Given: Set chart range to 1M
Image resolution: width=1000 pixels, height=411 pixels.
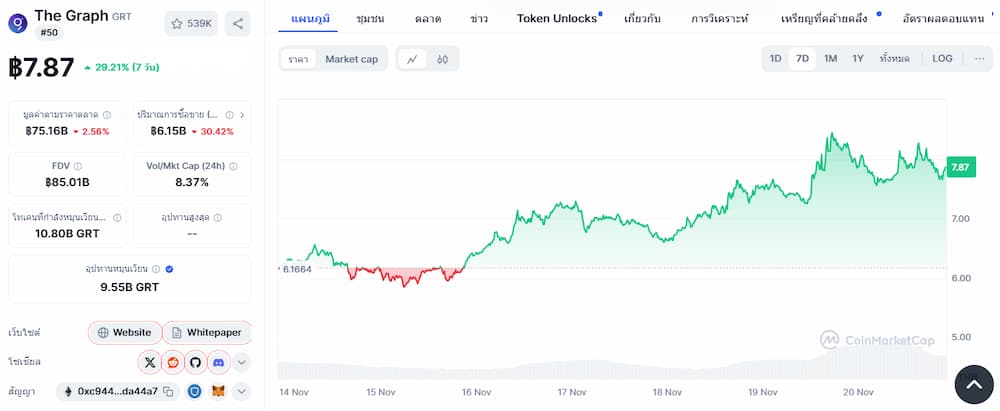Looking at the screenshot, I should click(830, 59).
